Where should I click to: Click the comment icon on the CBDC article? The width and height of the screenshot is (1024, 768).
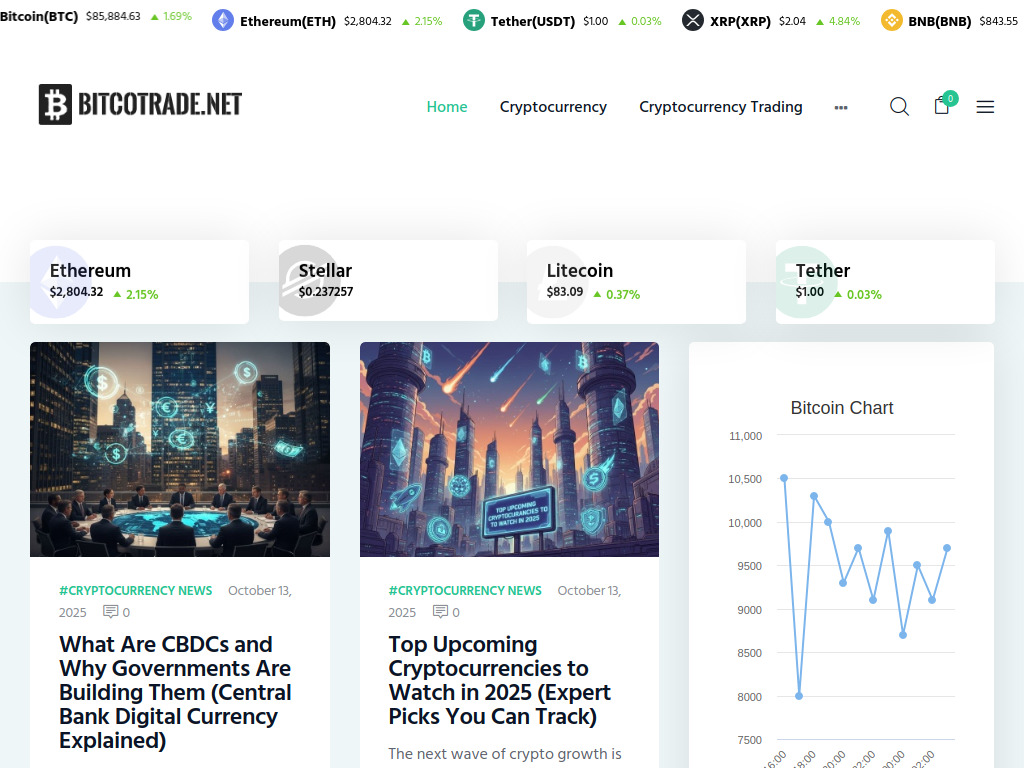point(111,612)
